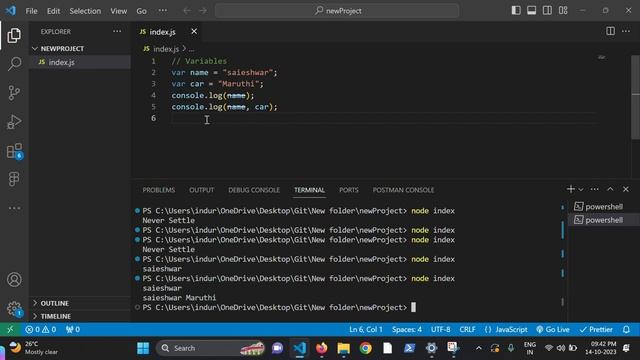Customize layout from title bar

pos(563,11)
